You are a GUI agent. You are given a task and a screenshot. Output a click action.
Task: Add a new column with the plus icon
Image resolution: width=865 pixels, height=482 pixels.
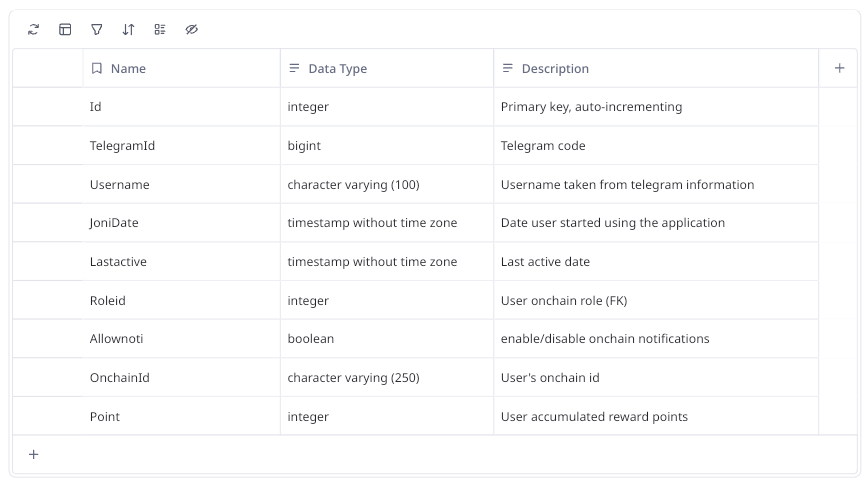tap(839, 68)
